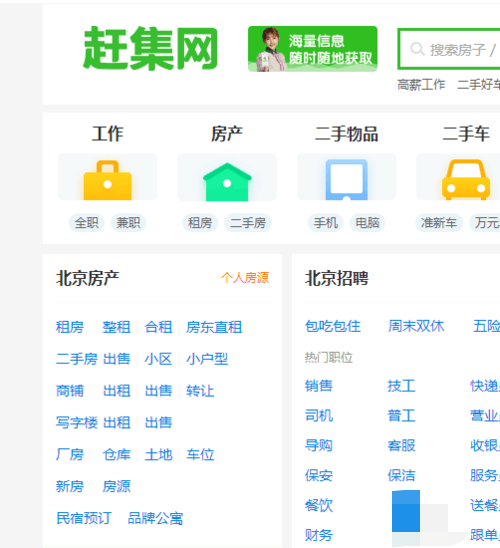
Task: Open the 工作 category heading
Action: point(108,134)
